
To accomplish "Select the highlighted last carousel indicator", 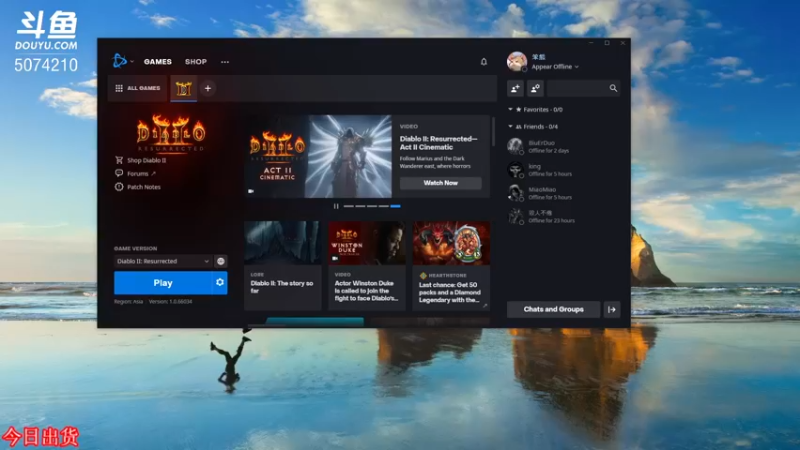I will click(395, 206).
